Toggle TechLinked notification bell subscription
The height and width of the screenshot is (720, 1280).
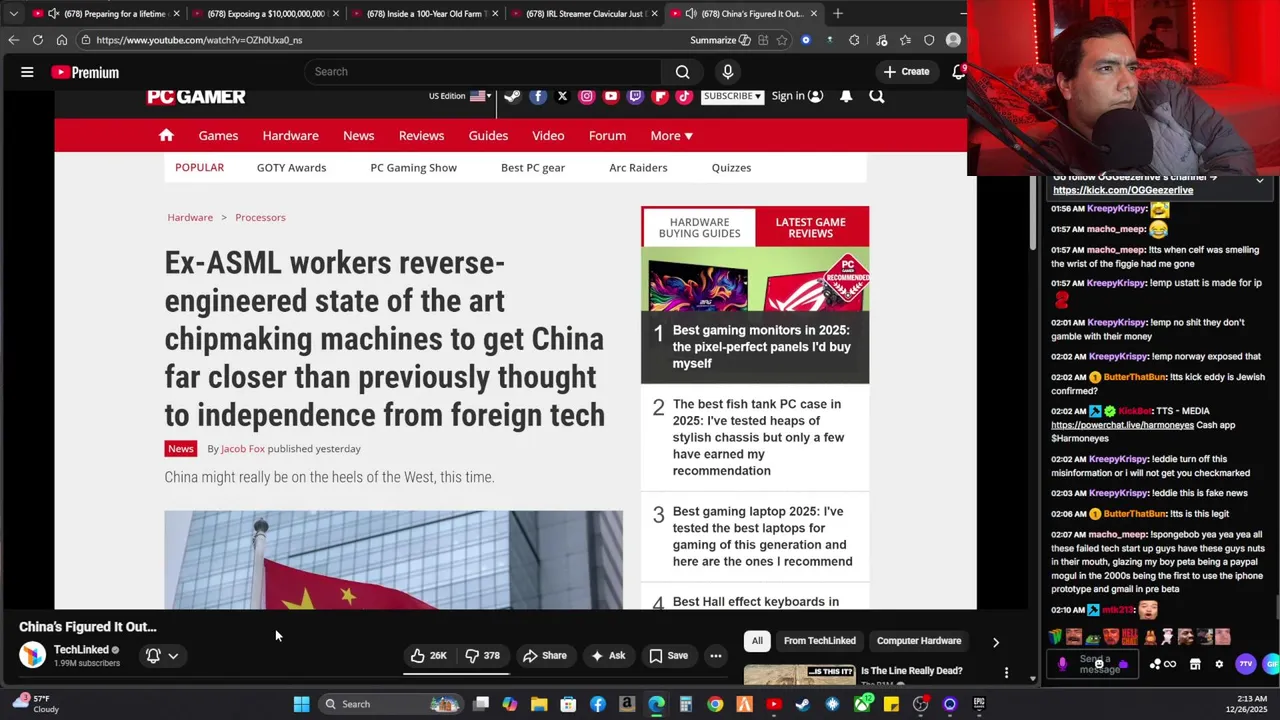click(x=153, y=656)
